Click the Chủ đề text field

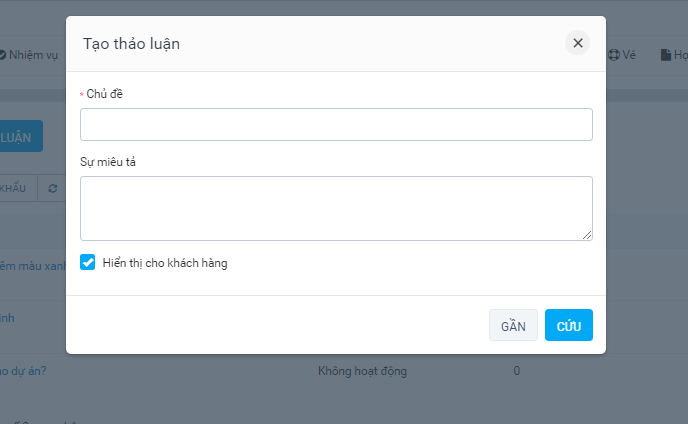coord(336,124)
